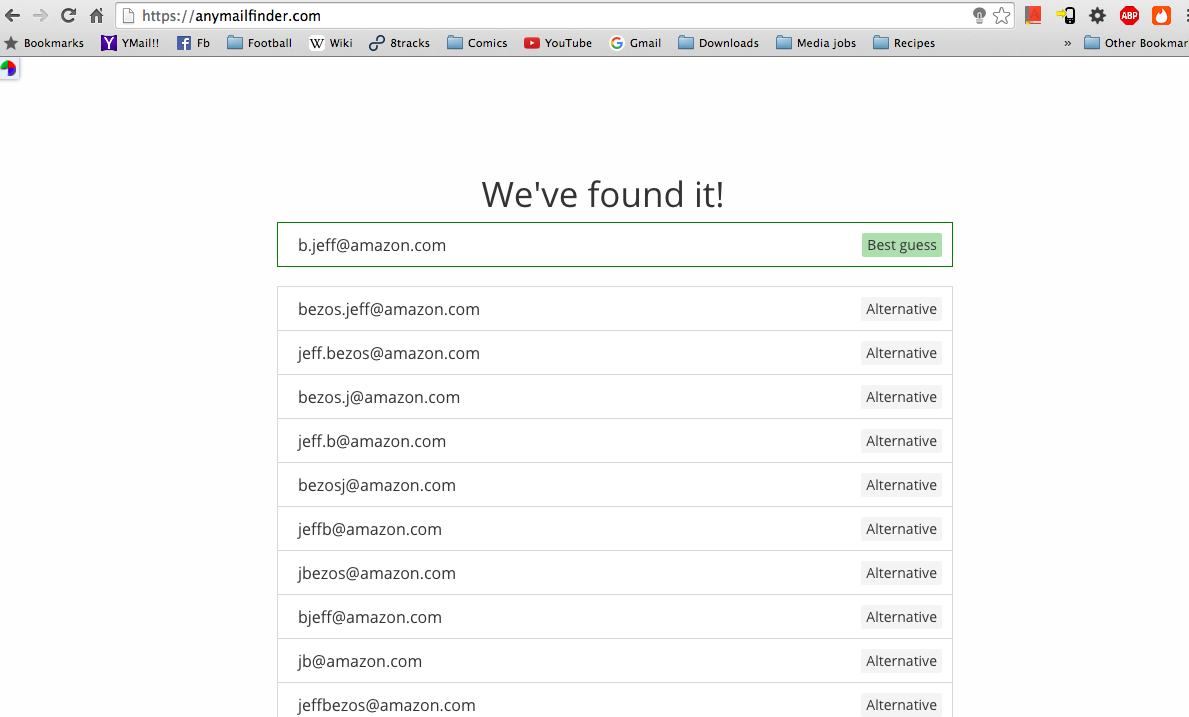
Task: Click the browser forward arrow
Action: click(40, 15)
